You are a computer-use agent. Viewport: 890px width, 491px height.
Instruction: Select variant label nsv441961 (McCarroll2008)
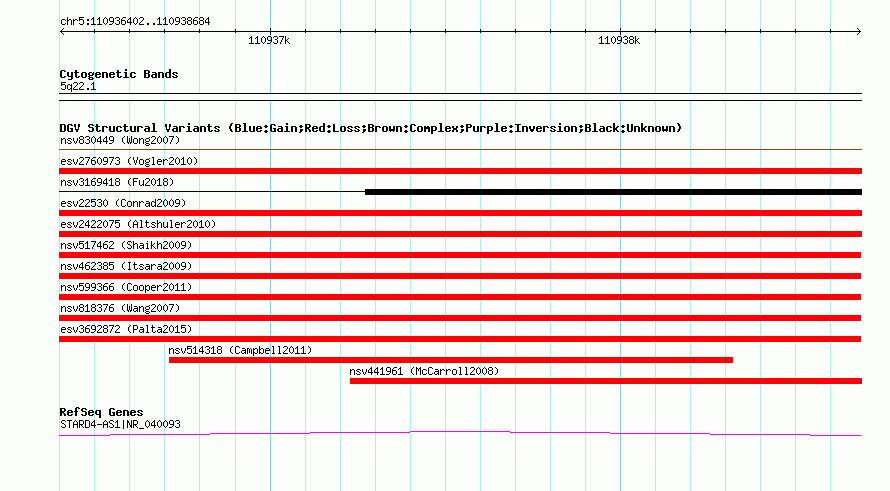pos(424,371)
